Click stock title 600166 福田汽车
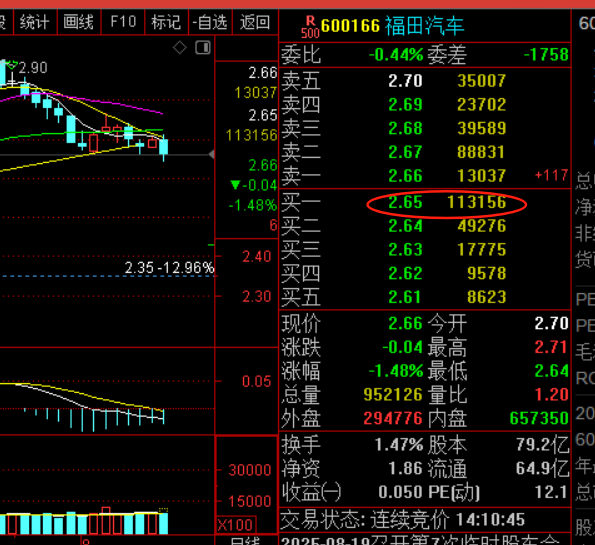 392,26
